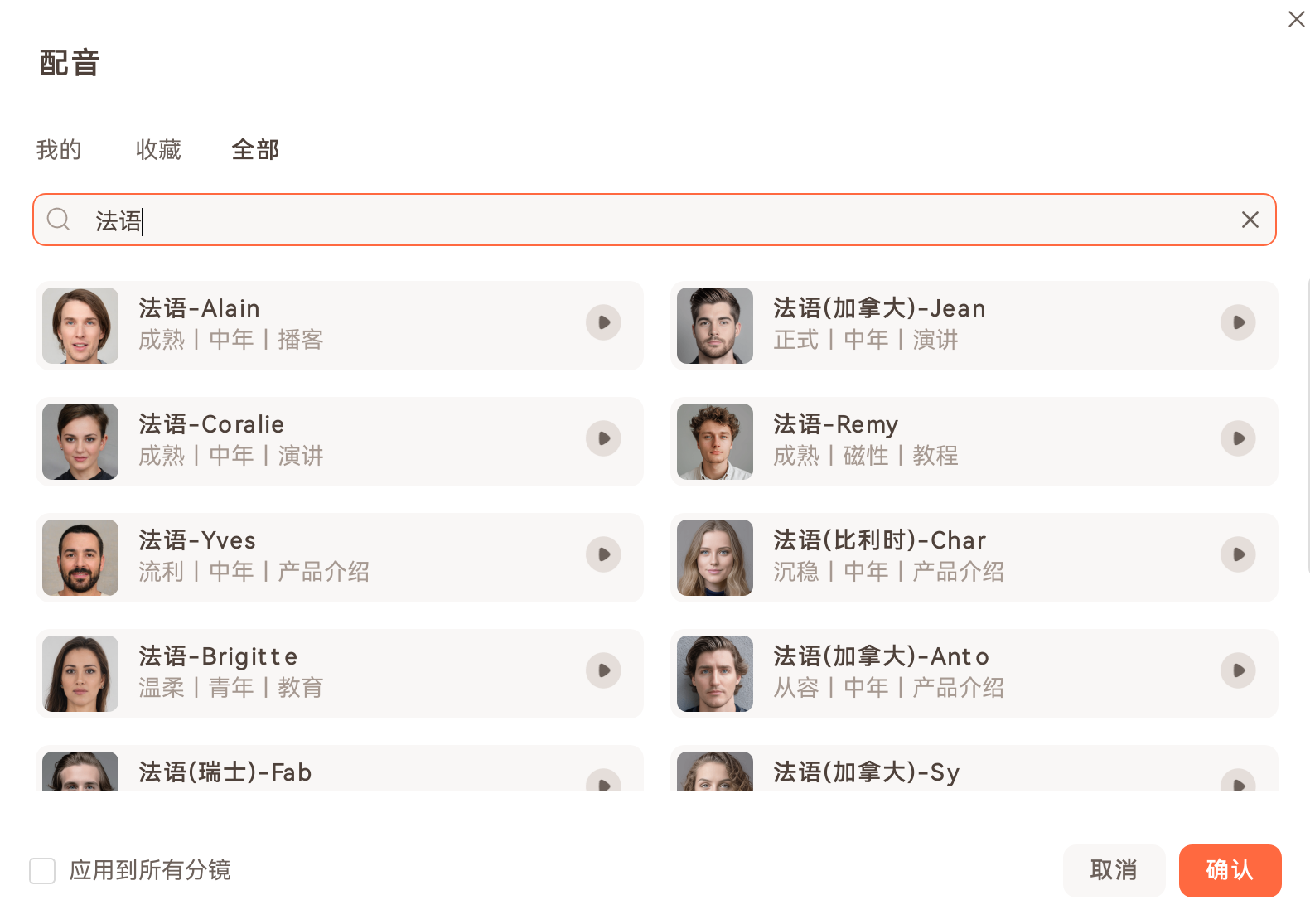This screenshot has width=1310, height=924.
Task: Play the 法语-Brigitte voice sample
Action: pyautogui.click(x=603, y=670)
